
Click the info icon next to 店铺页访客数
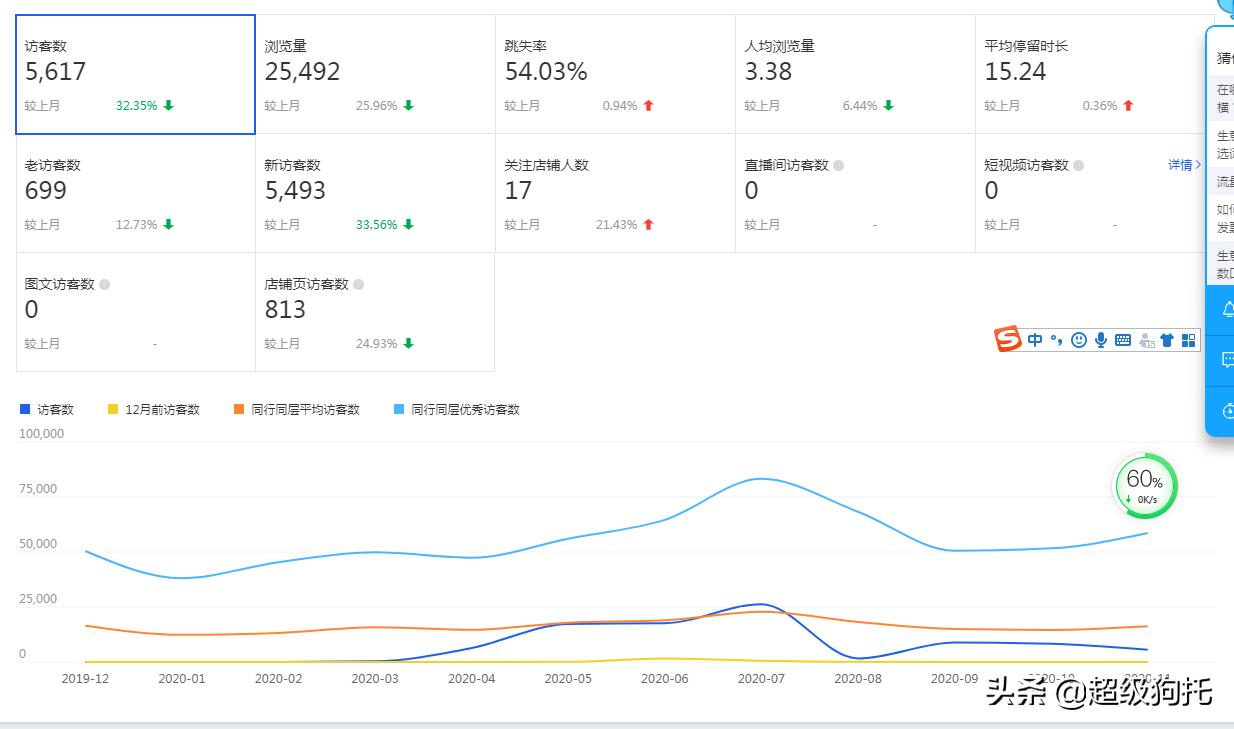358,284
